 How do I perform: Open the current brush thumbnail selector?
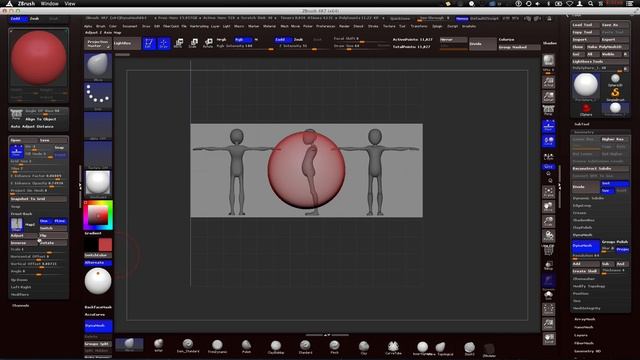coord(98,66)
